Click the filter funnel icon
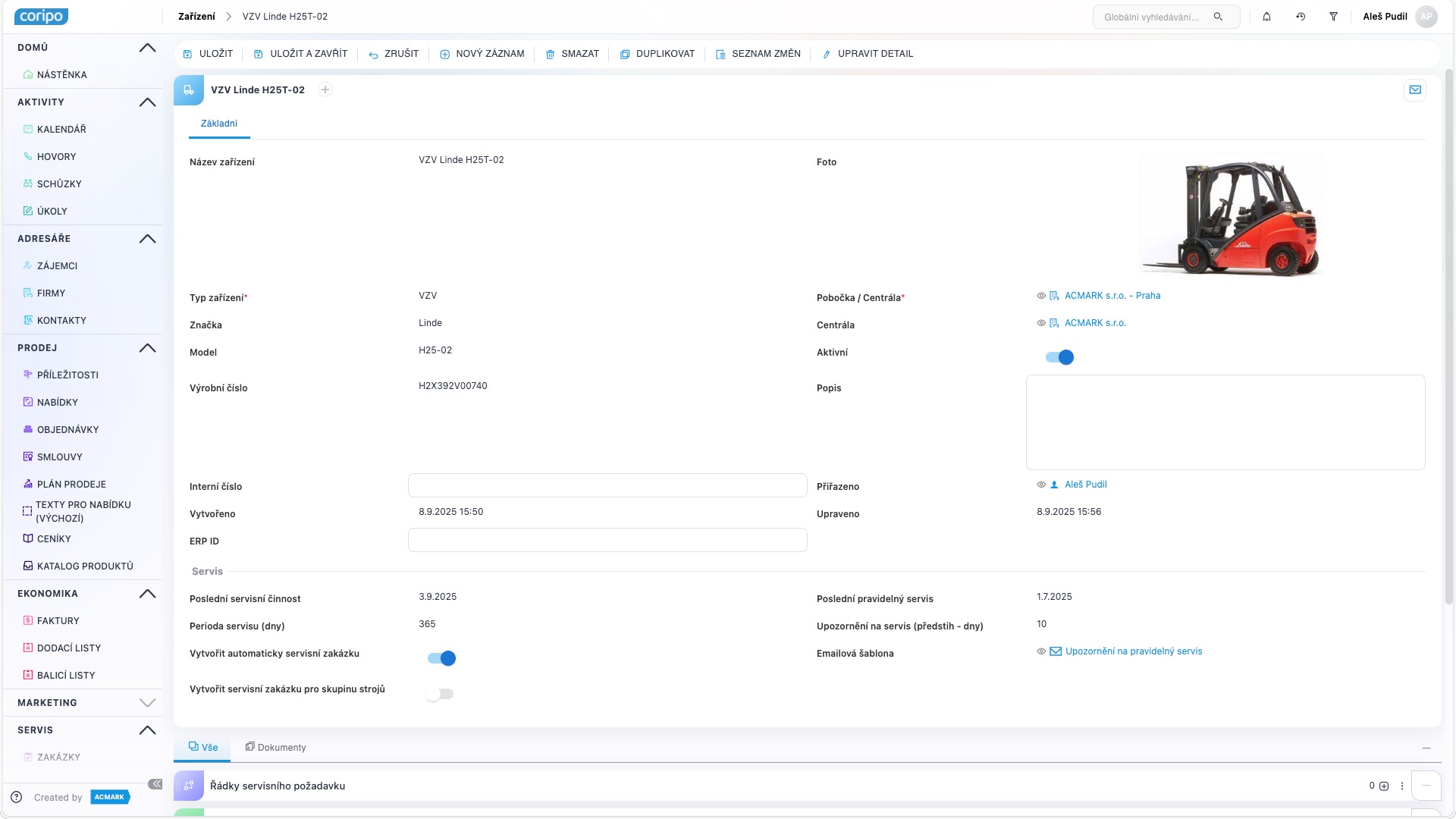Viewport: 1456px width, 819px height. (1333, 17)
